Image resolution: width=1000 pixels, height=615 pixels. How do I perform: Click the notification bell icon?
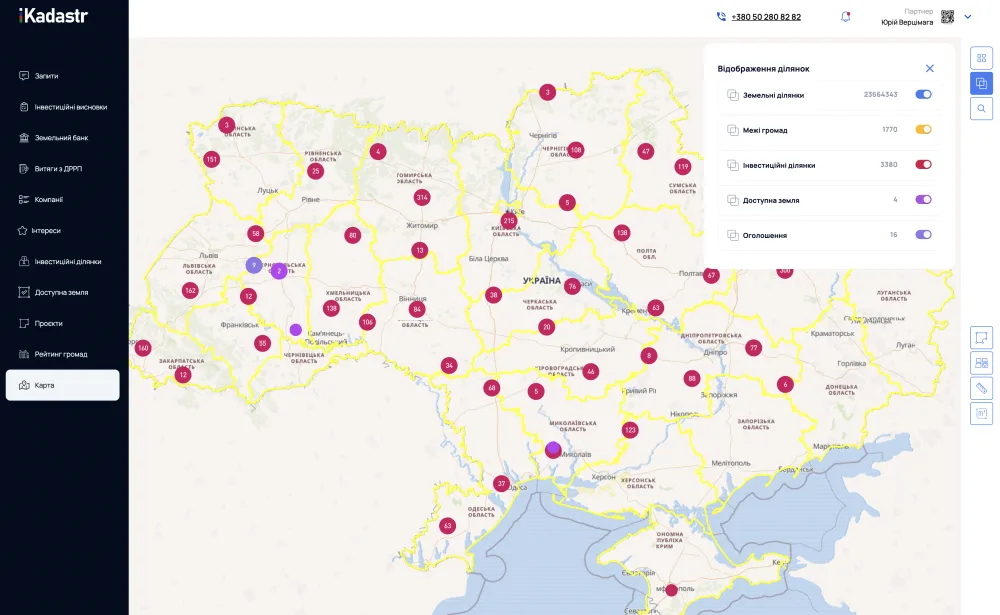[846, 16]
